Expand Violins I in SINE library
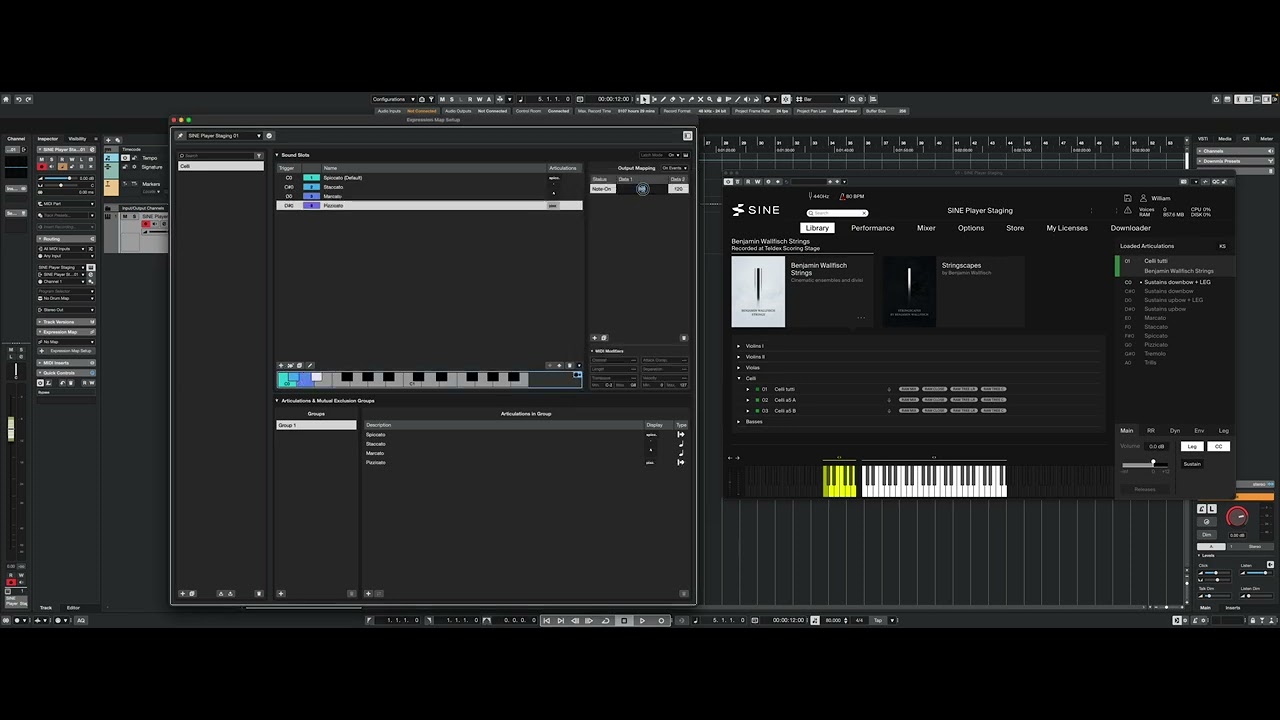The width and height of the screenshot is (1280, 720). click(x=738, y=346)
